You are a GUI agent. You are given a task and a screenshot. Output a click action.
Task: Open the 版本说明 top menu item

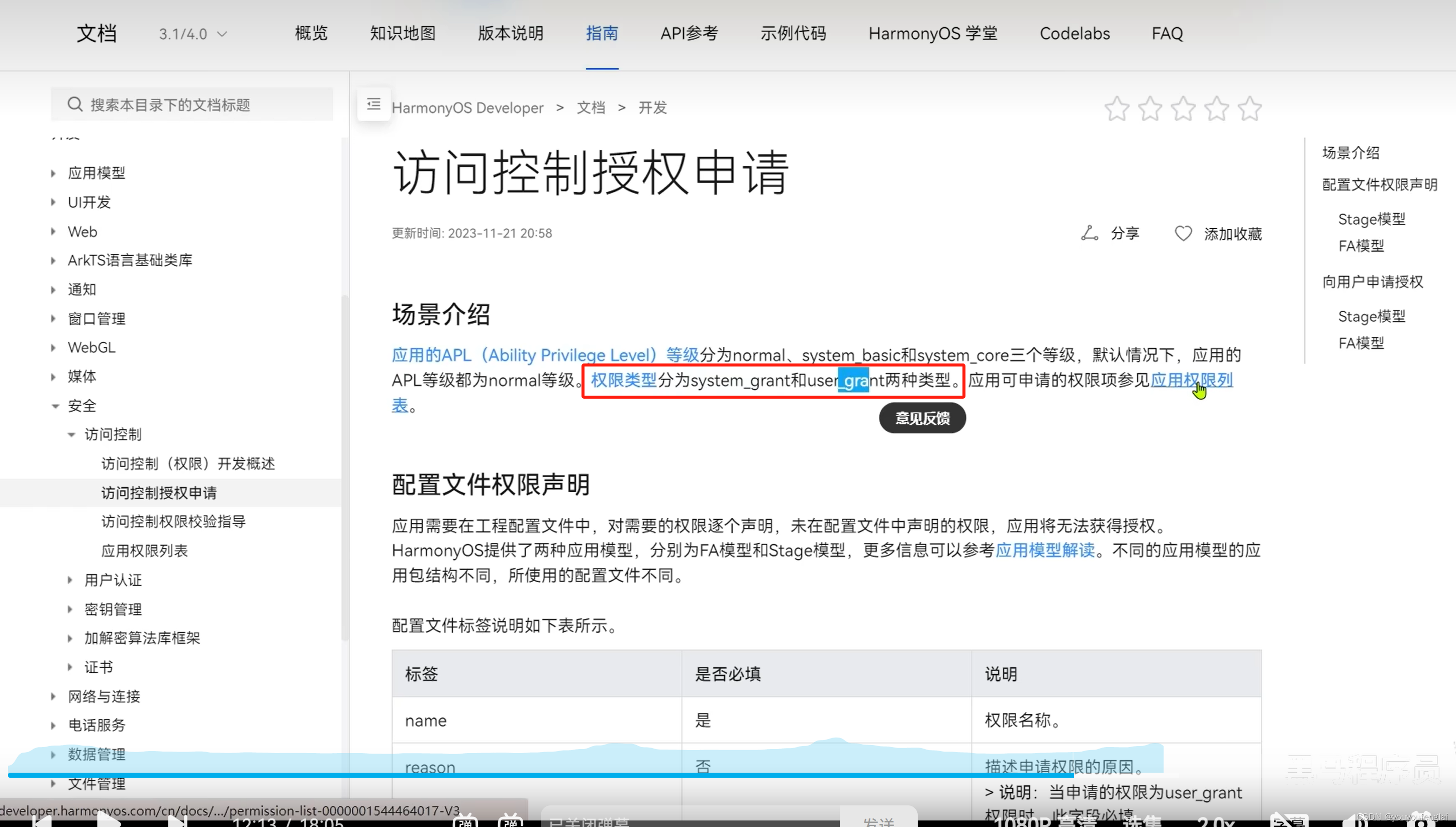[510, 34]
